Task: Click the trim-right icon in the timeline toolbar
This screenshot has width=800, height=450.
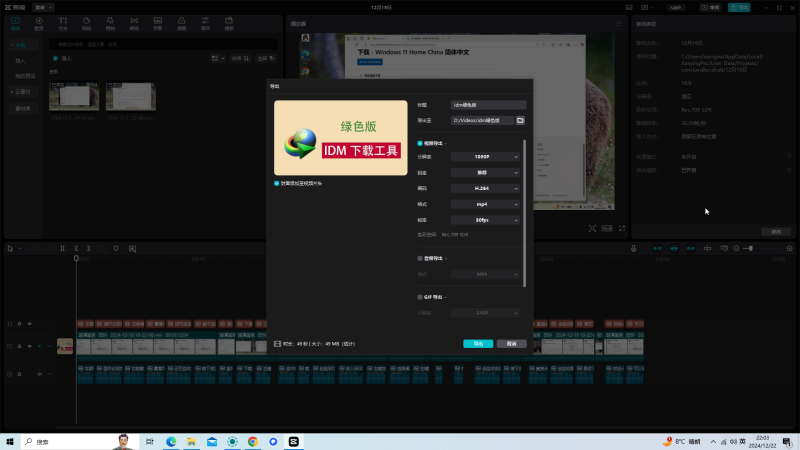Action: 89,248
